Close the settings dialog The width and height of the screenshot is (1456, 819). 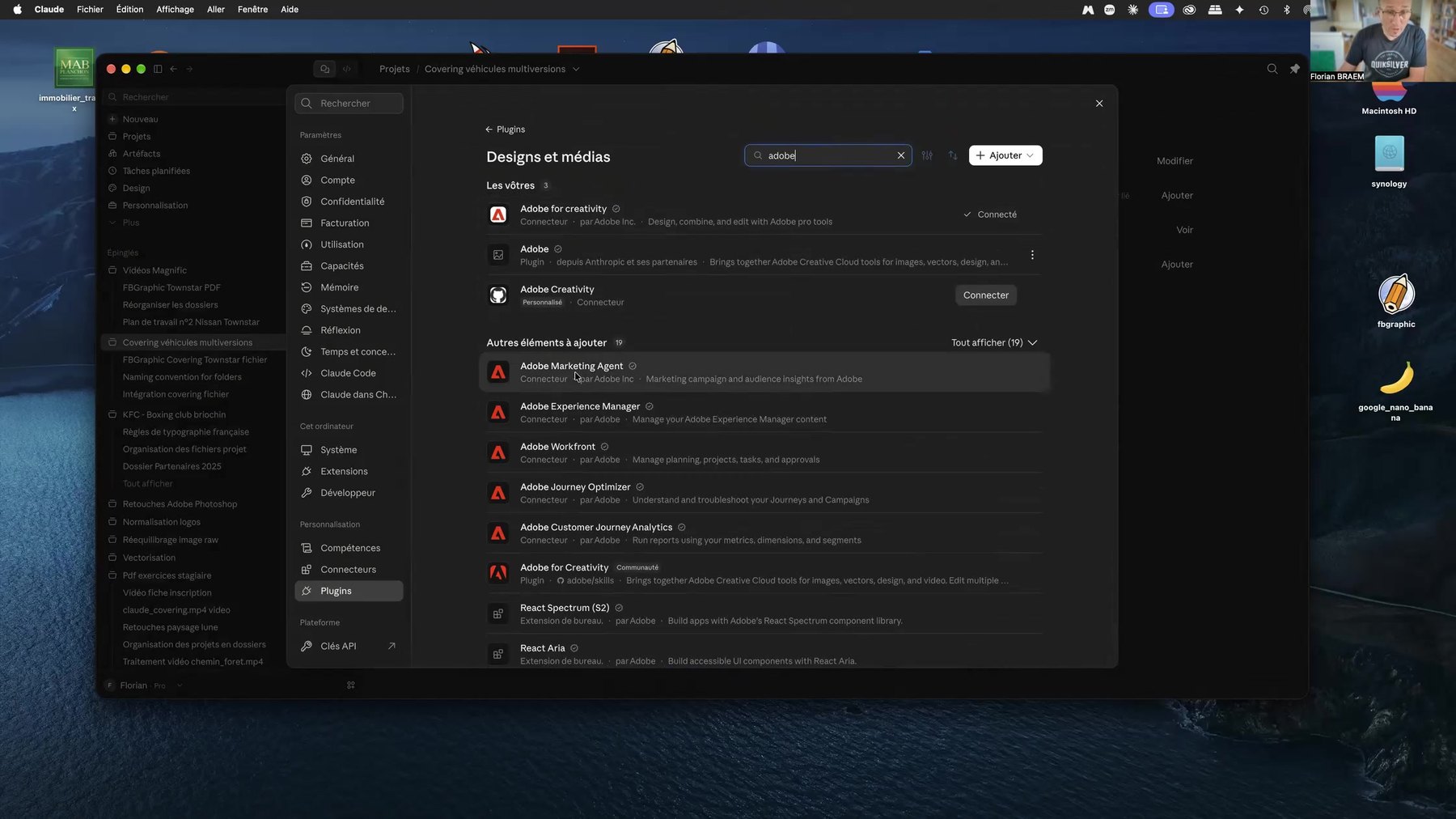click(x=1099, y=104)
